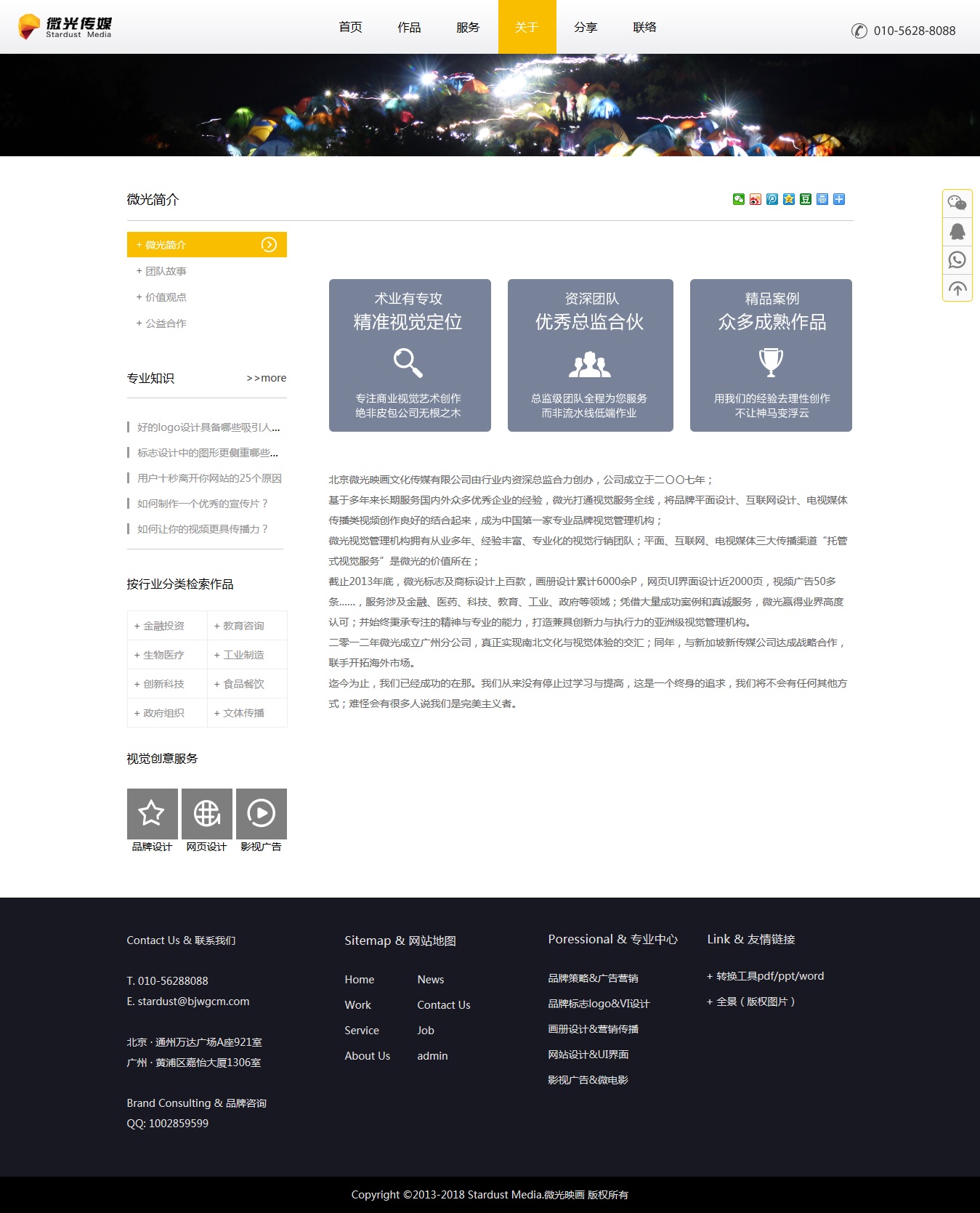Click Contact Us in footer sitemap
The width and height of the screenshot is (980, 1213).
[x=444, y=1005]
